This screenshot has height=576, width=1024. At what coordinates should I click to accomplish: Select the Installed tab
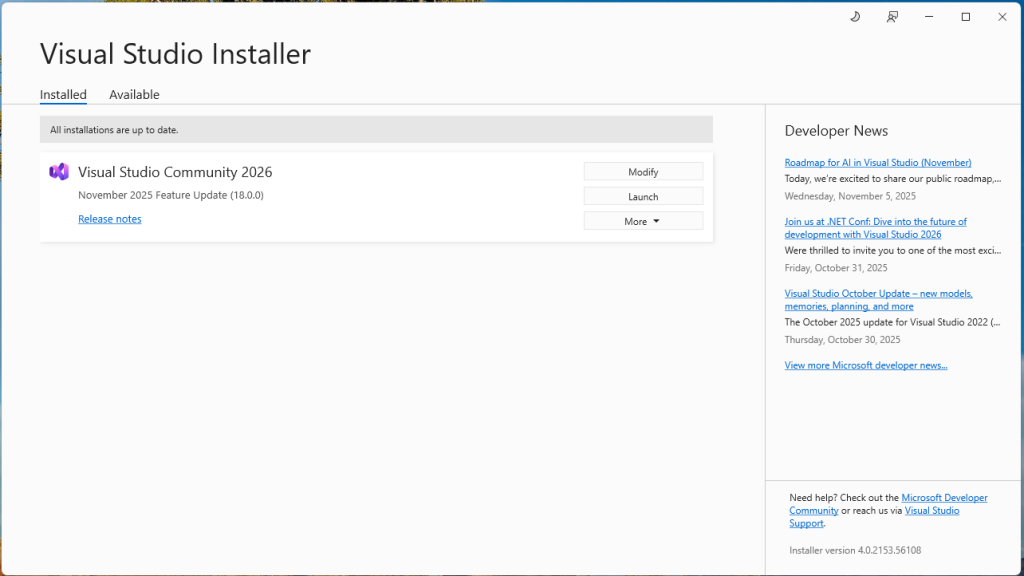click(x=63, y=95)
